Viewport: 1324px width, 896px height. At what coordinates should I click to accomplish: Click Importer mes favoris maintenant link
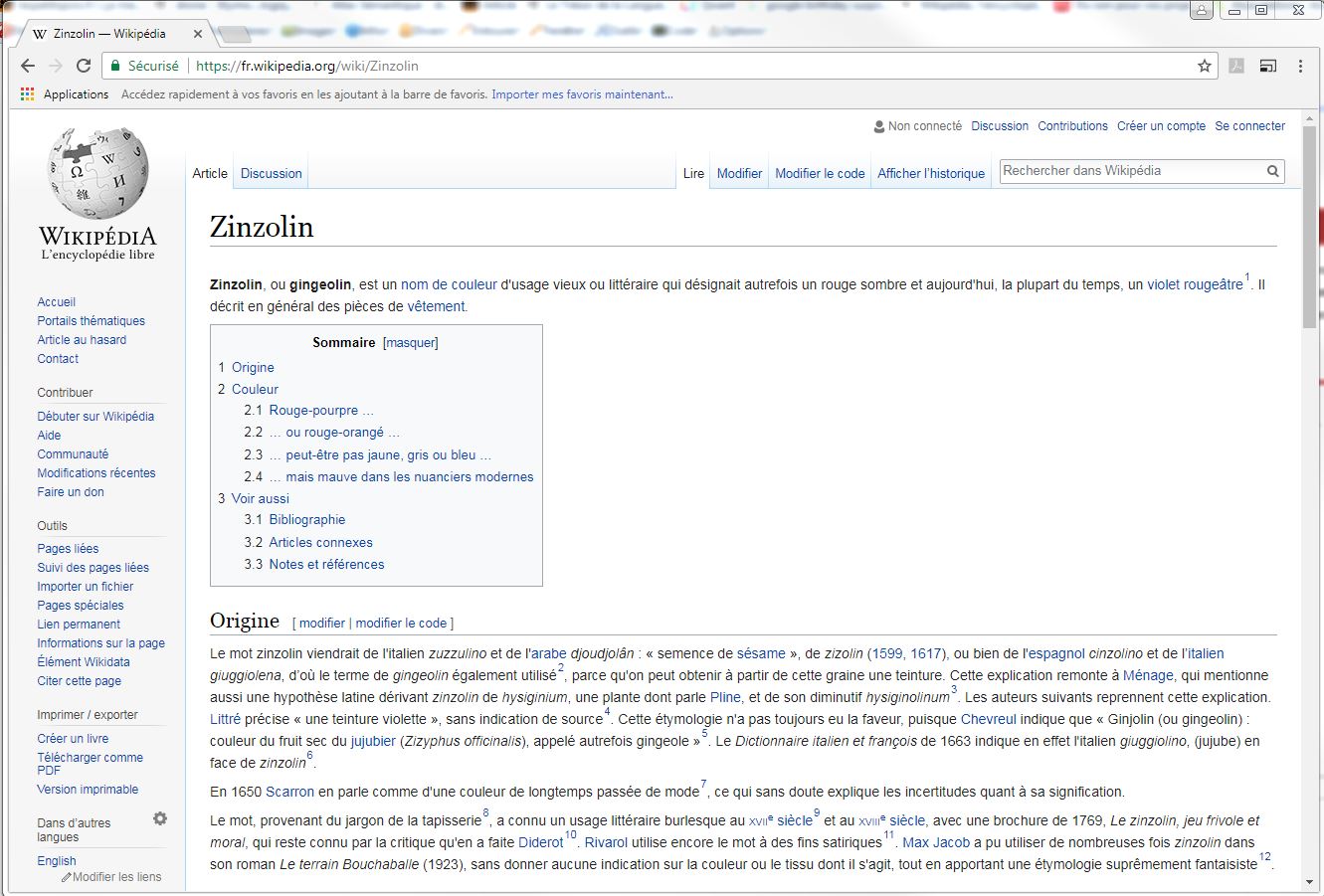coord(582,94)
